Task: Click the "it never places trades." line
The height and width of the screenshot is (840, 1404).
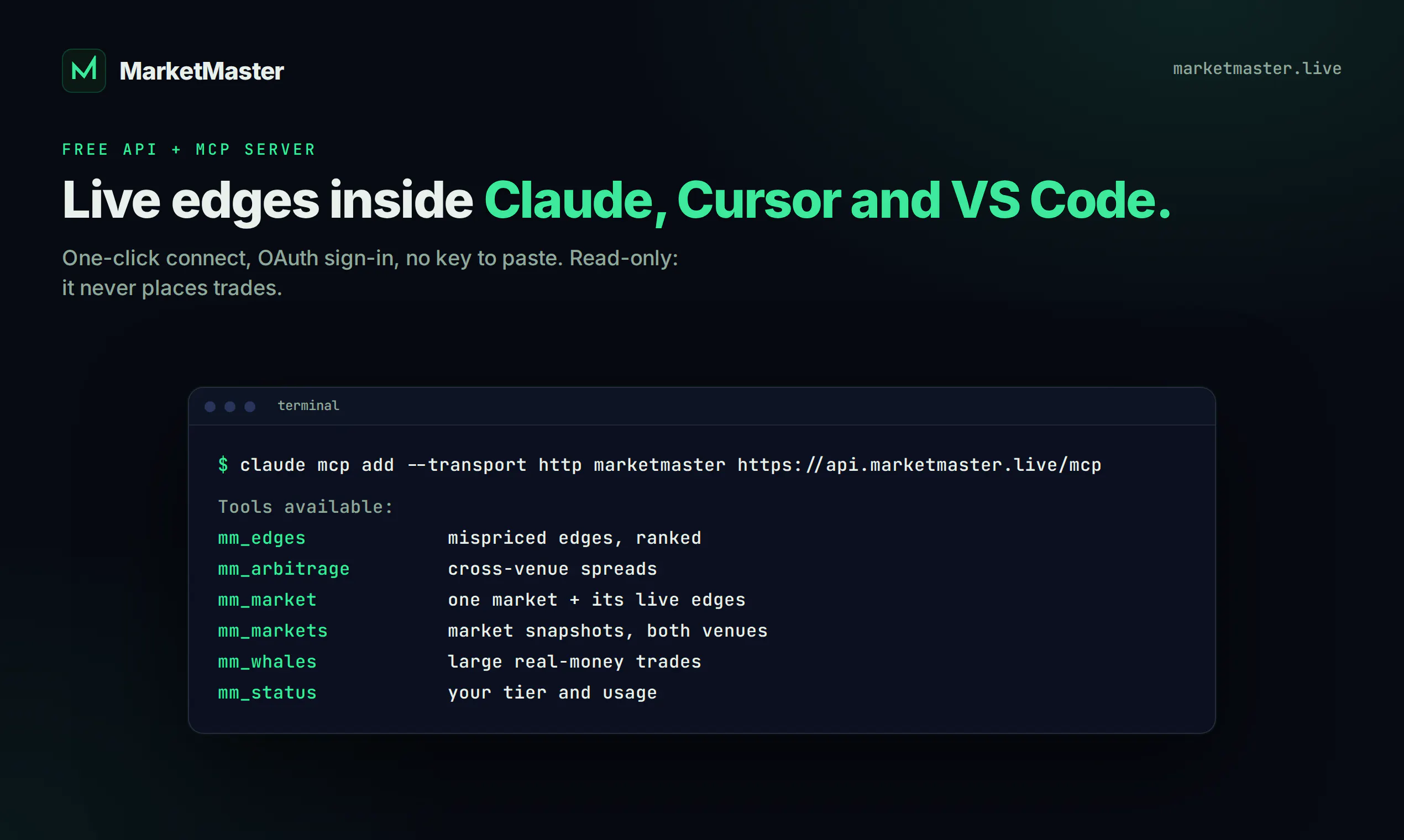Action: pyautogui.click(x=172, y=288)
